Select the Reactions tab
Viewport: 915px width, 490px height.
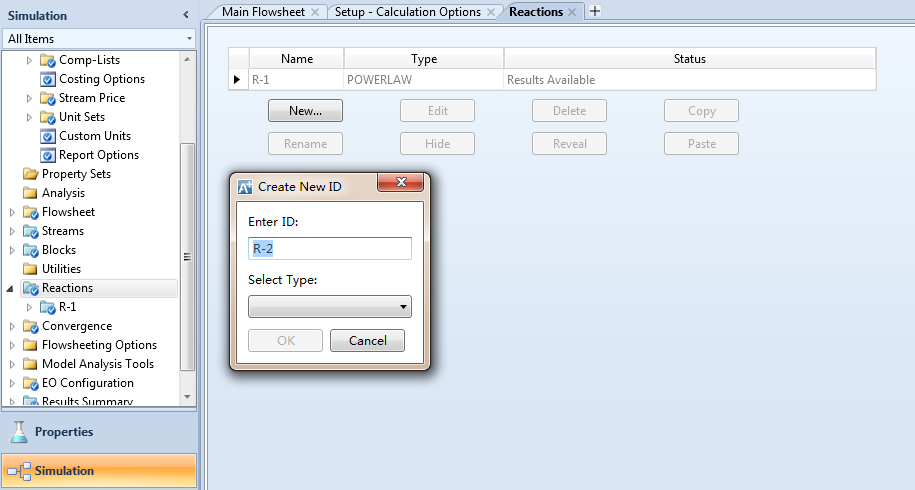(x=536, y=12)
